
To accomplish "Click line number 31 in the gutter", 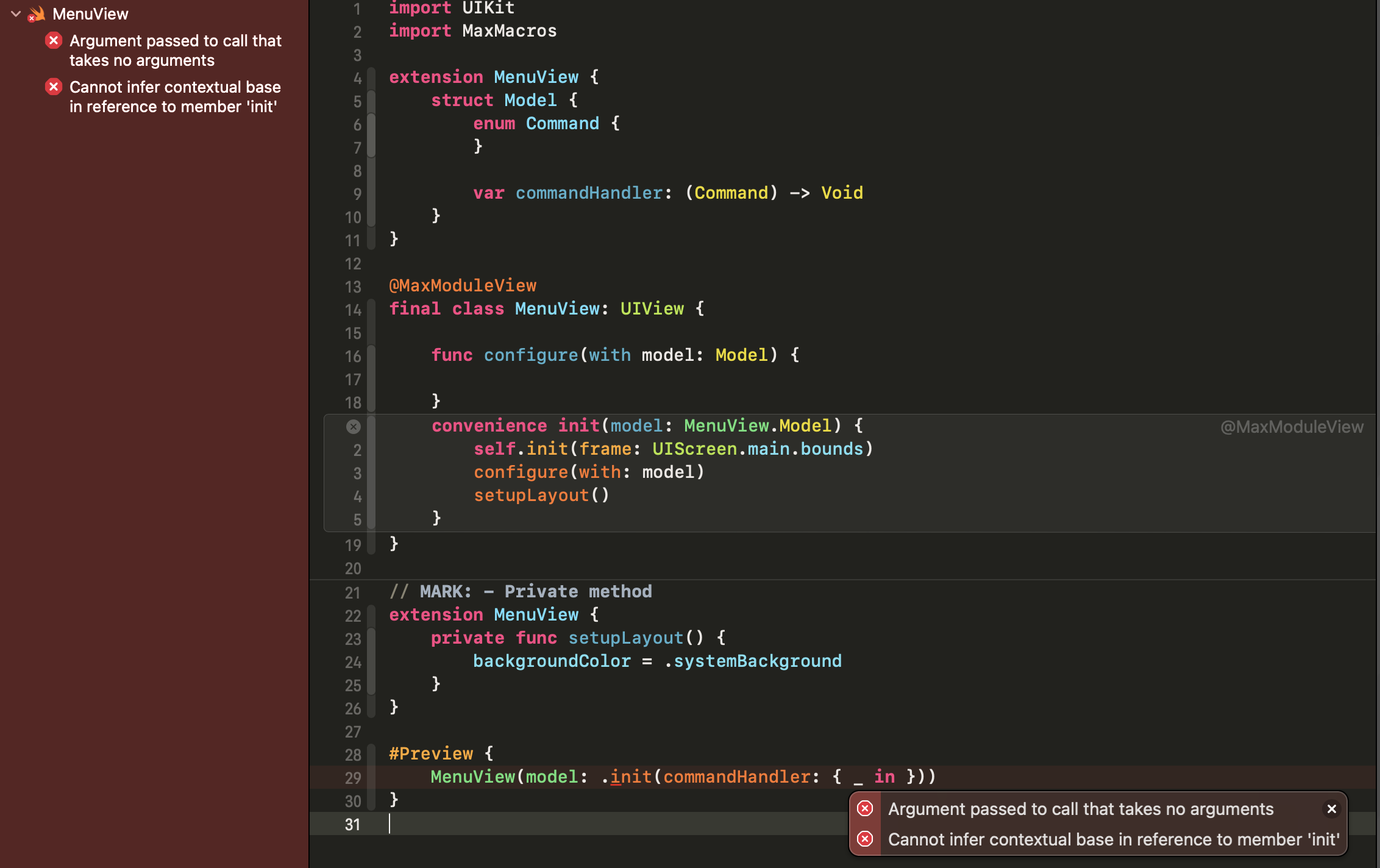I will 353,824.
